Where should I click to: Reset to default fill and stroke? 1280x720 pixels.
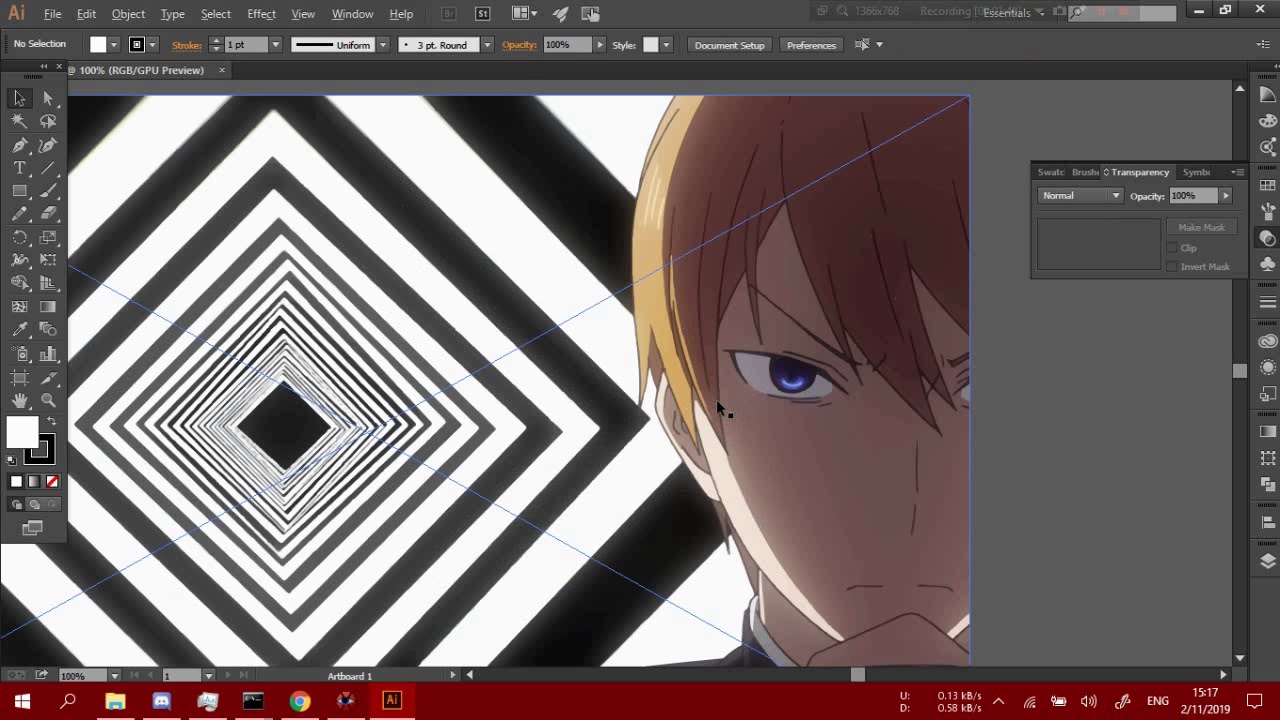pos(12,460)
